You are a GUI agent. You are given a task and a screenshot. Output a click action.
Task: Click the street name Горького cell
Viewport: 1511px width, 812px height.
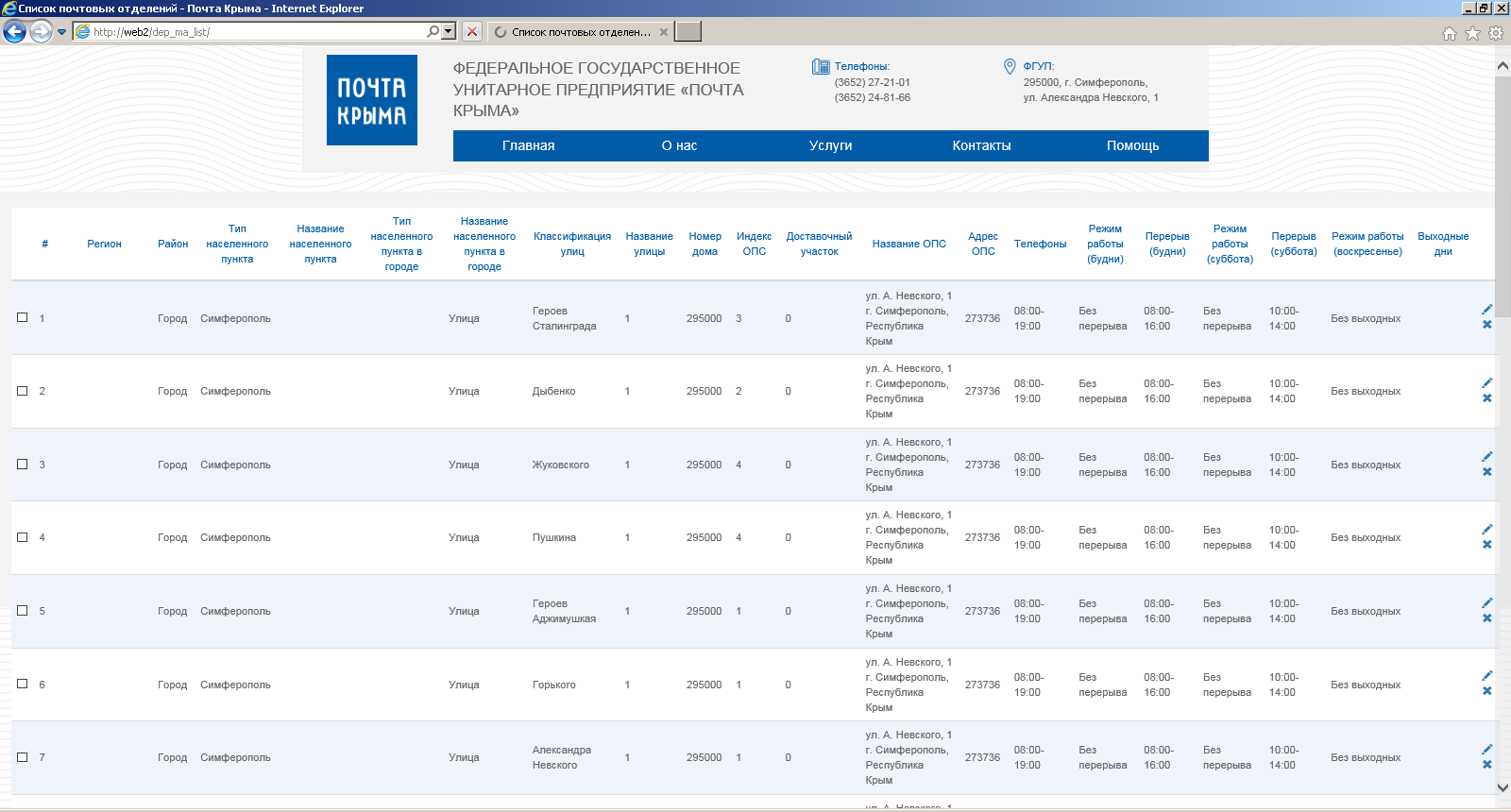553,685
